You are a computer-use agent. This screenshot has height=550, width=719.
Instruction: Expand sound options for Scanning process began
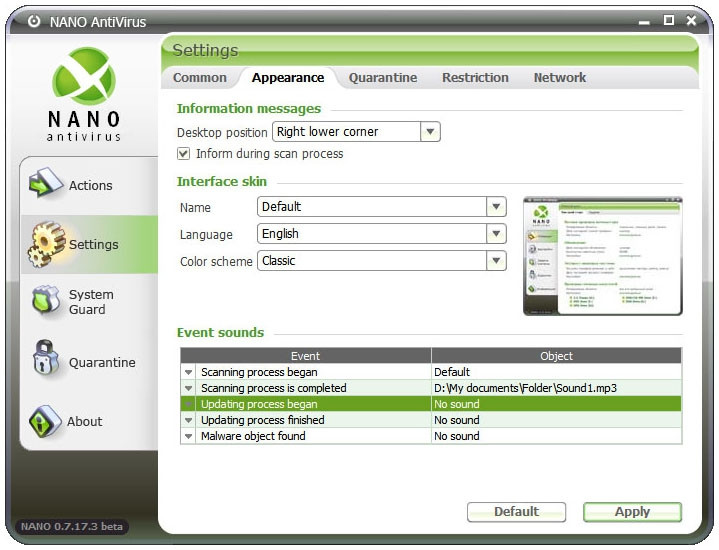point(188,372)
